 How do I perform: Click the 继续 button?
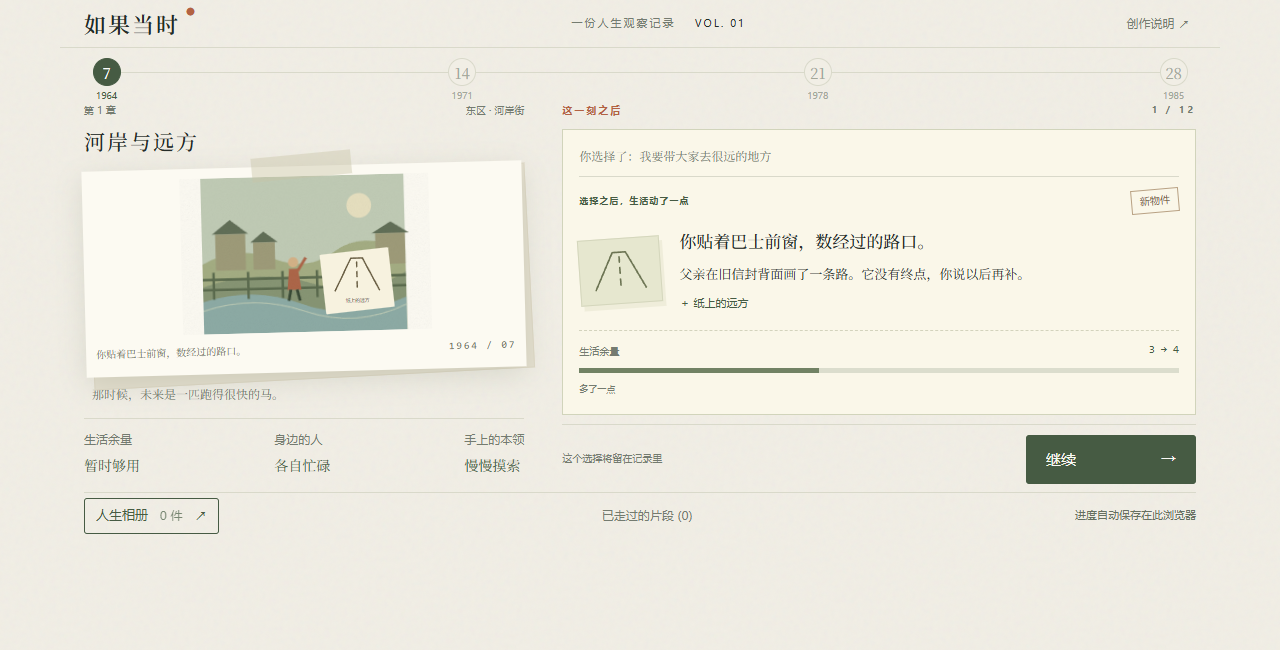[1111, 459]
